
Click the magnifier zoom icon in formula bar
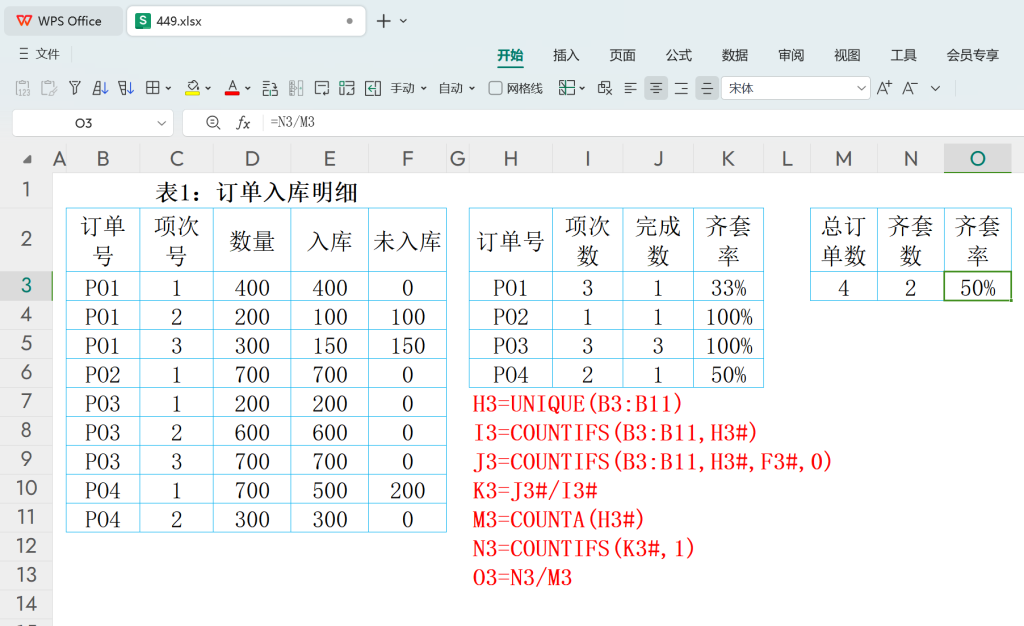point(213,123)
